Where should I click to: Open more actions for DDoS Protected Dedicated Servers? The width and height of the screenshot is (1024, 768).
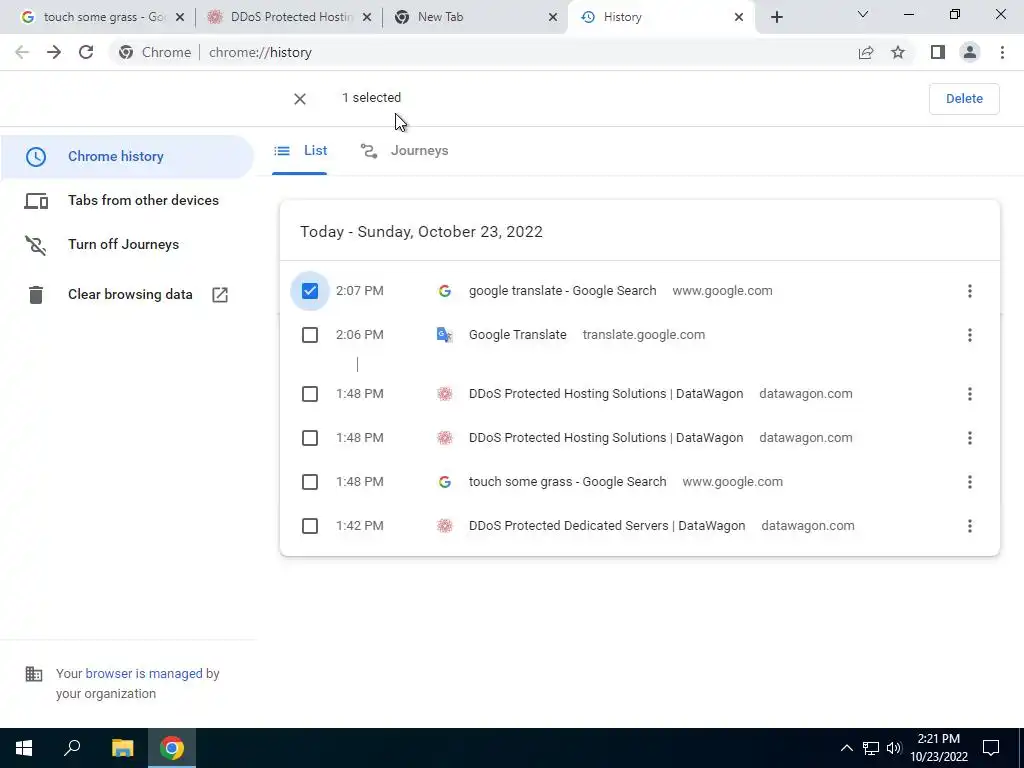point(970,526)
